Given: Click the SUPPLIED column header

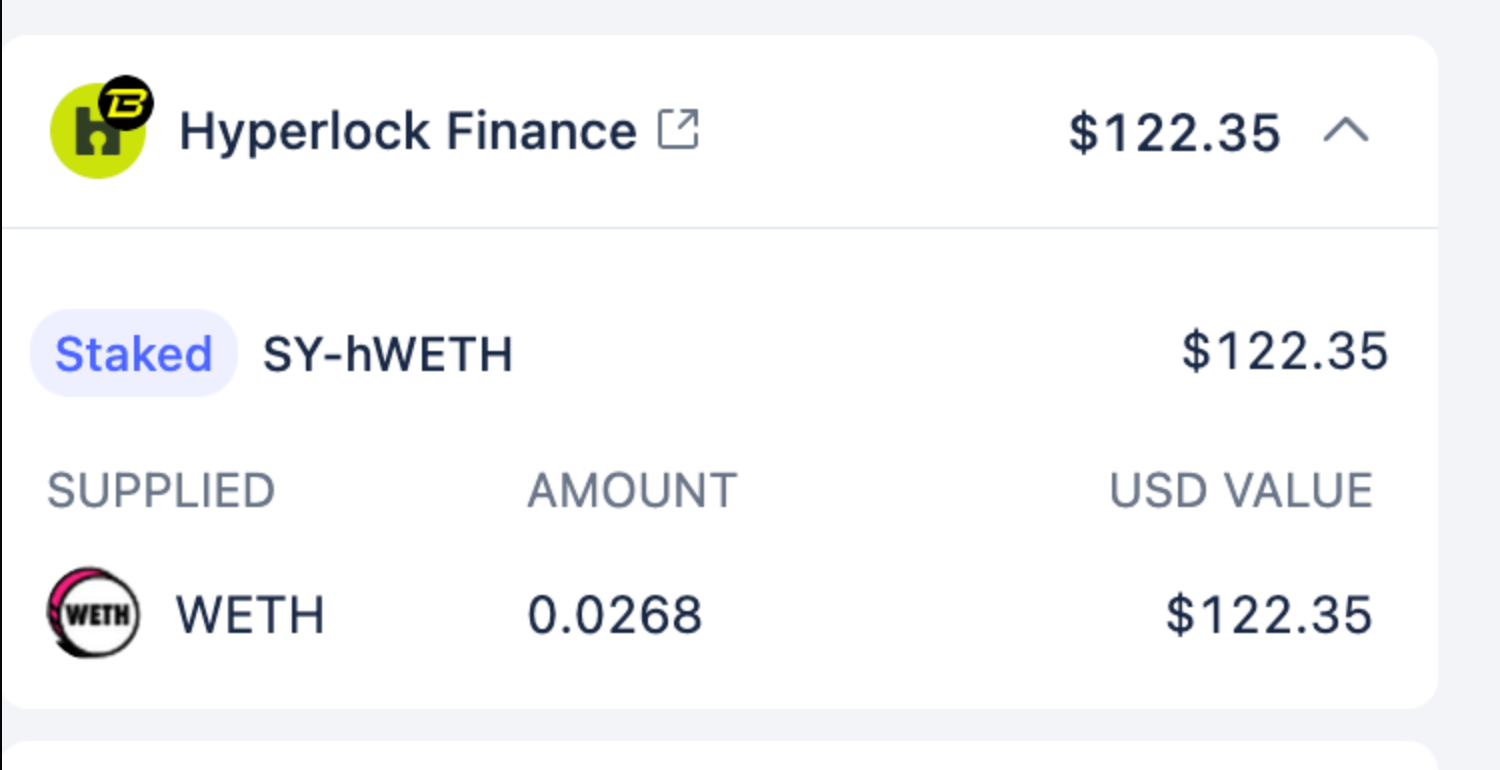Looking at the screenshot, I should [160, 491].
